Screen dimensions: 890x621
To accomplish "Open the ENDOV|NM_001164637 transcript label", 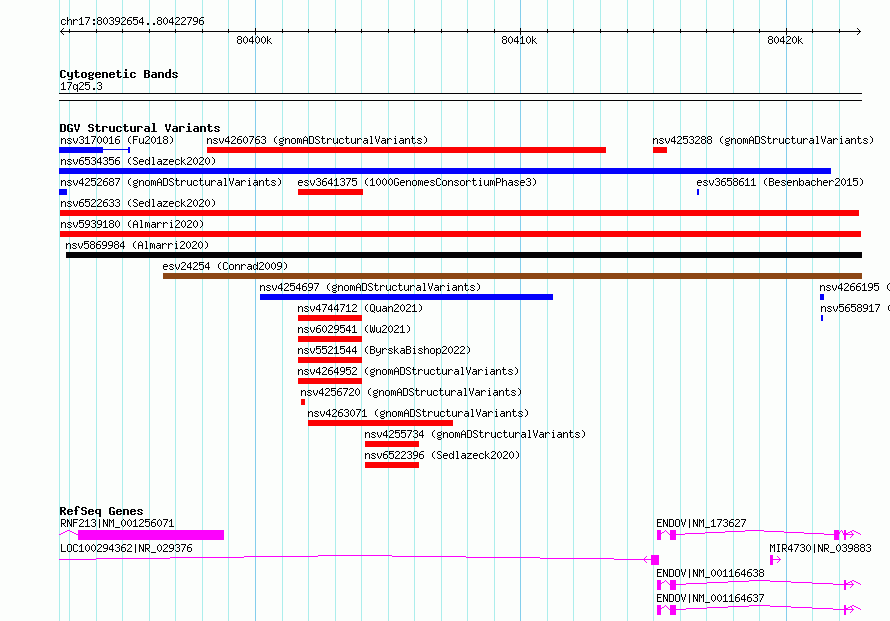I will [710, 598].
